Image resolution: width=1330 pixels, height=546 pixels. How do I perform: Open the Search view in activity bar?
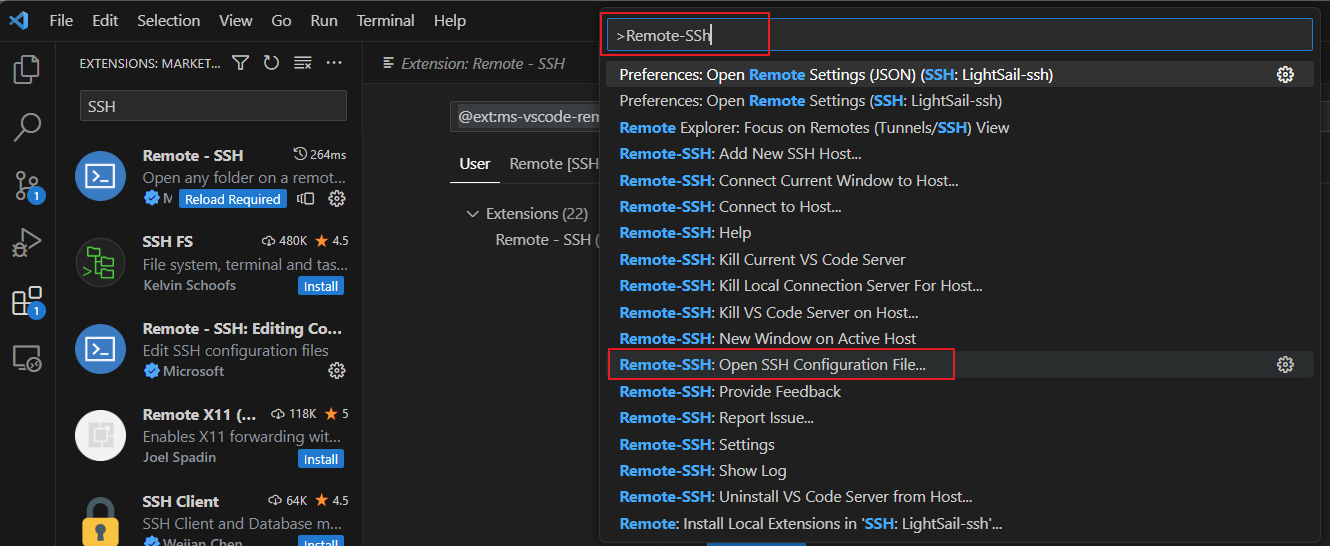27,127
